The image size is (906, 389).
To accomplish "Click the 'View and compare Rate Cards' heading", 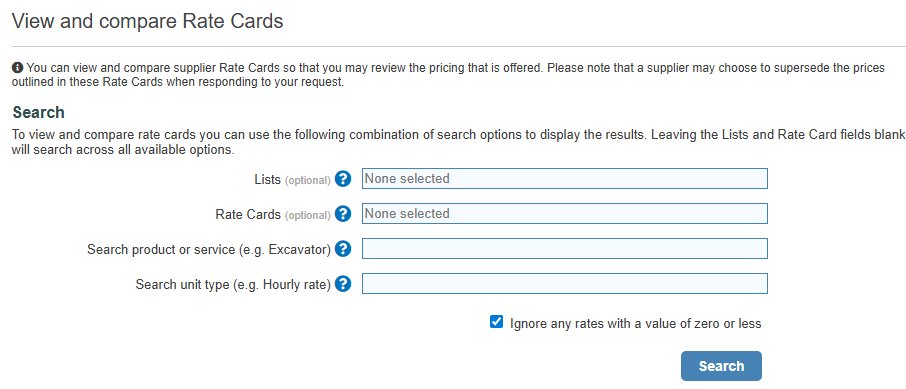I will tap(148, 21).
